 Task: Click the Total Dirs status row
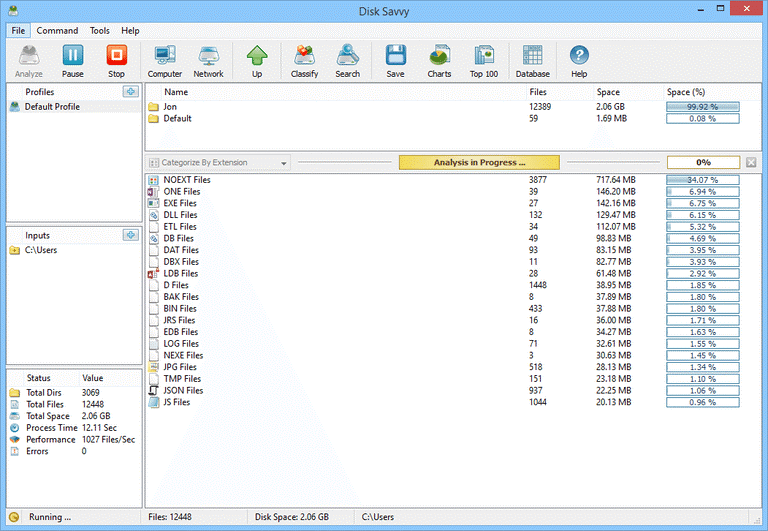[x=74, y=392]
